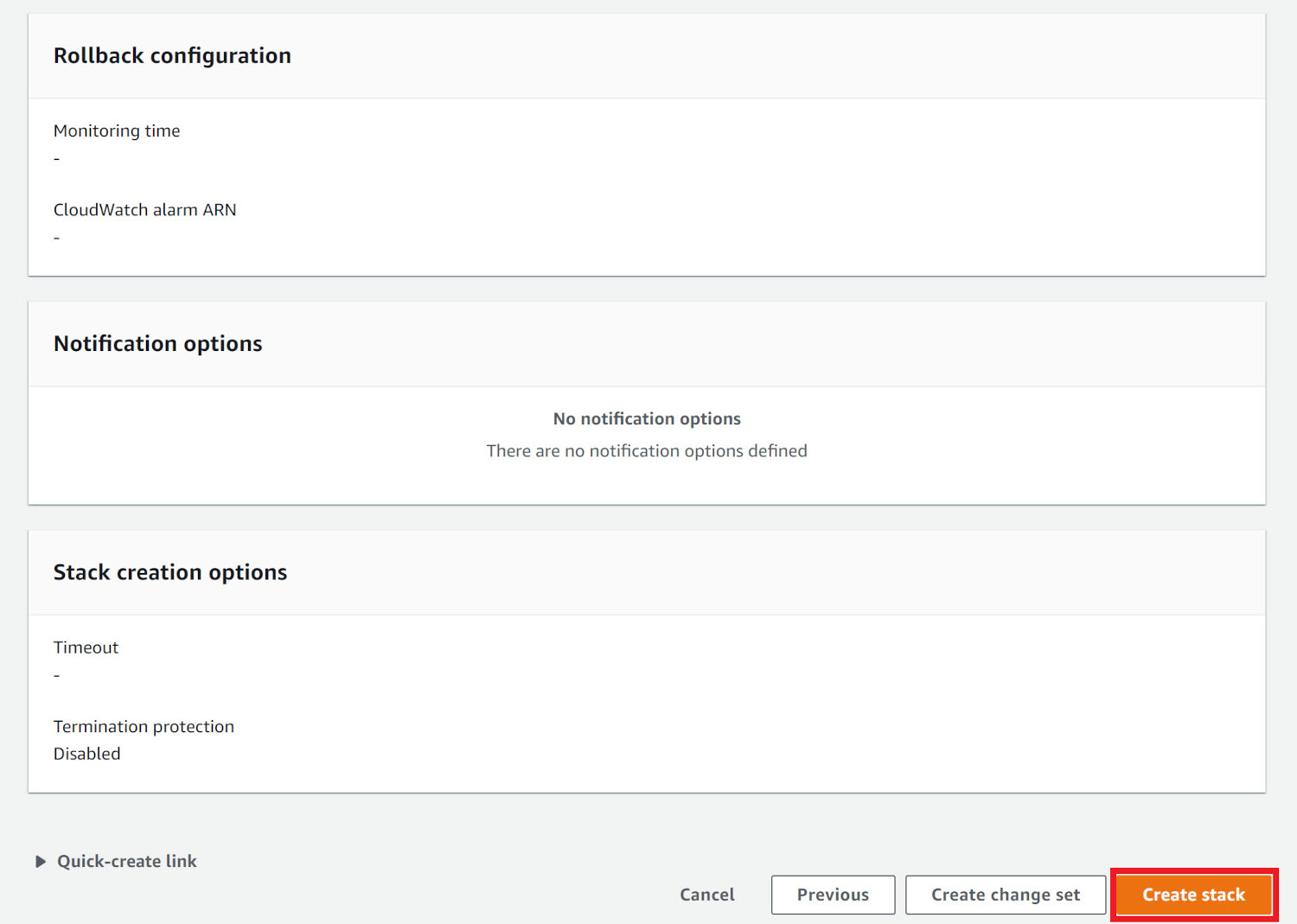Select the Notification options heading
1297x924 pixels.
pyautogui.click(x=157, y=343)
